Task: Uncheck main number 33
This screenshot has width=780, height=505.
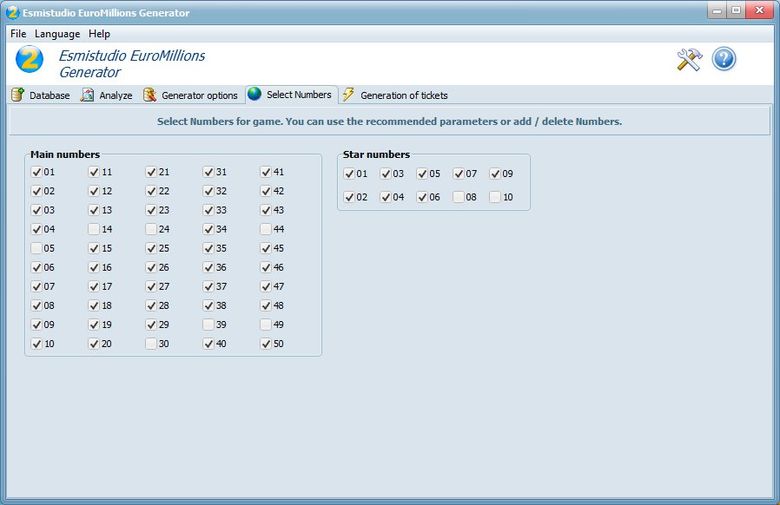Action: (x=208, y=210)
